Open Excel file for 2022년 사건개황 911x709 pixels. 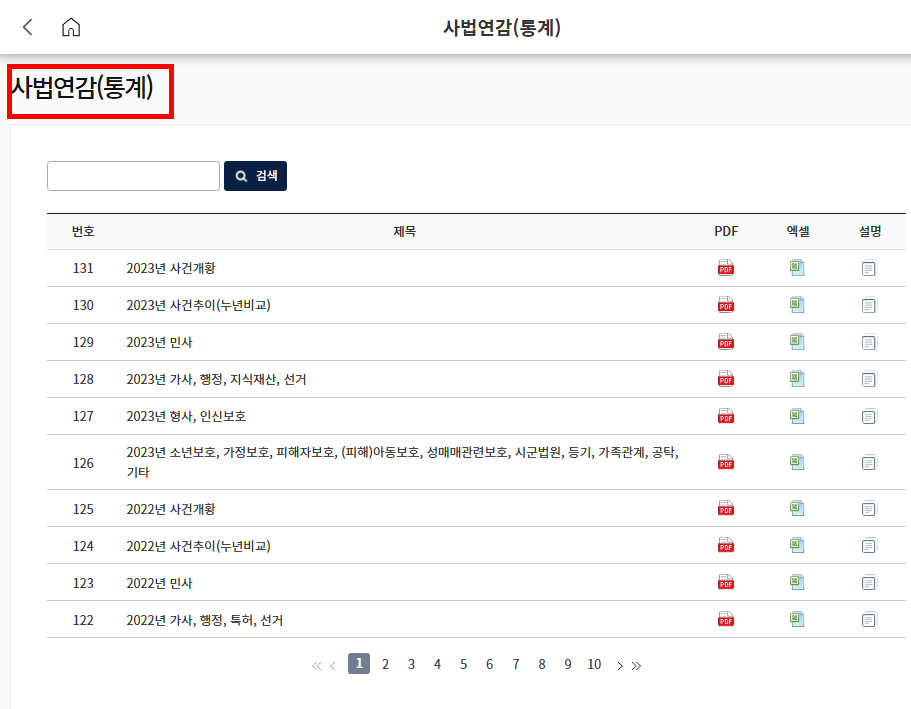click(796, 508)
